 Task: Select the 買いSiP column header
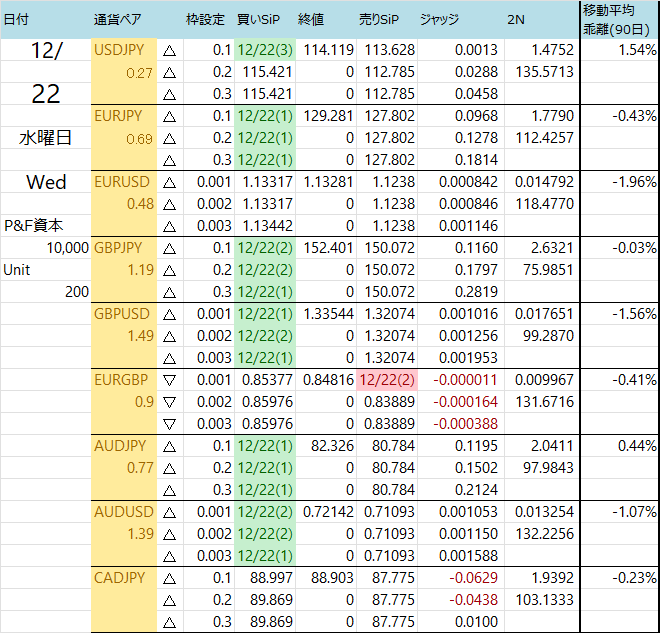[x=258, y=19]
